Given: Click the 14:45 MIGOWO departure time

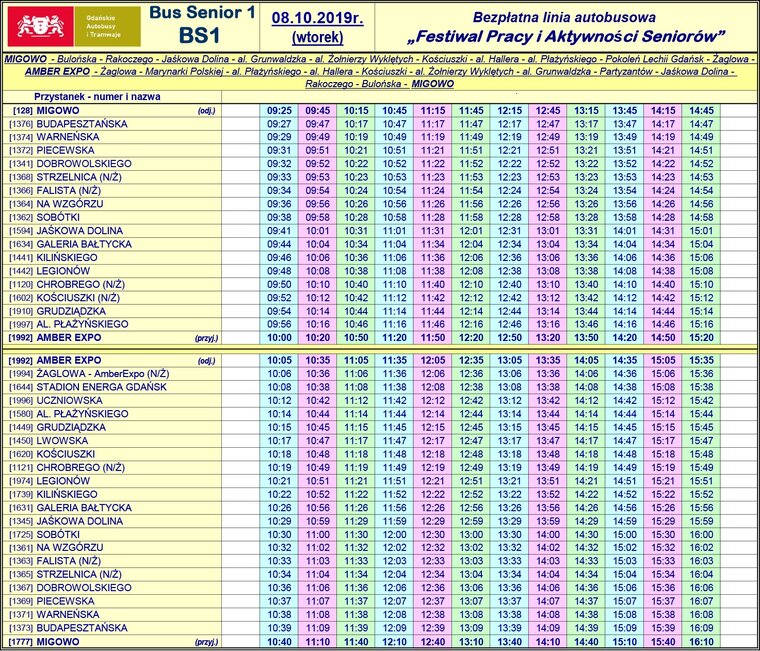Looking at the screenshot, I should pos(701,111).
